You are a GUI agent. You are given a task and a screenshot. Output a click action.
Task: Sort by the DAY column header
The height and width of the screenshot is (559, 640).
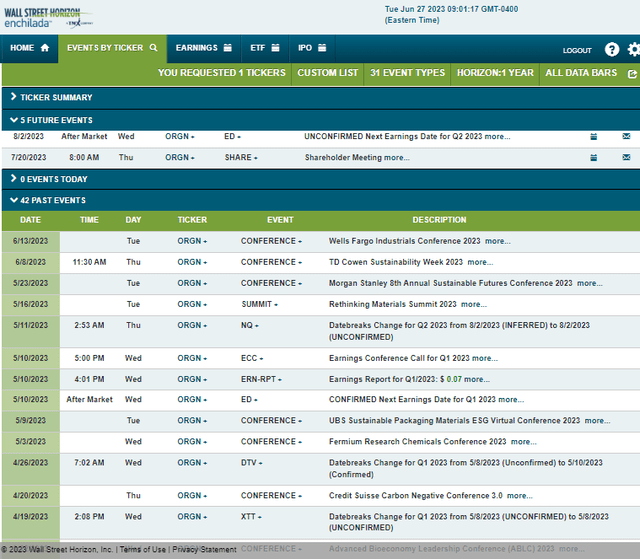pos(133,220)
